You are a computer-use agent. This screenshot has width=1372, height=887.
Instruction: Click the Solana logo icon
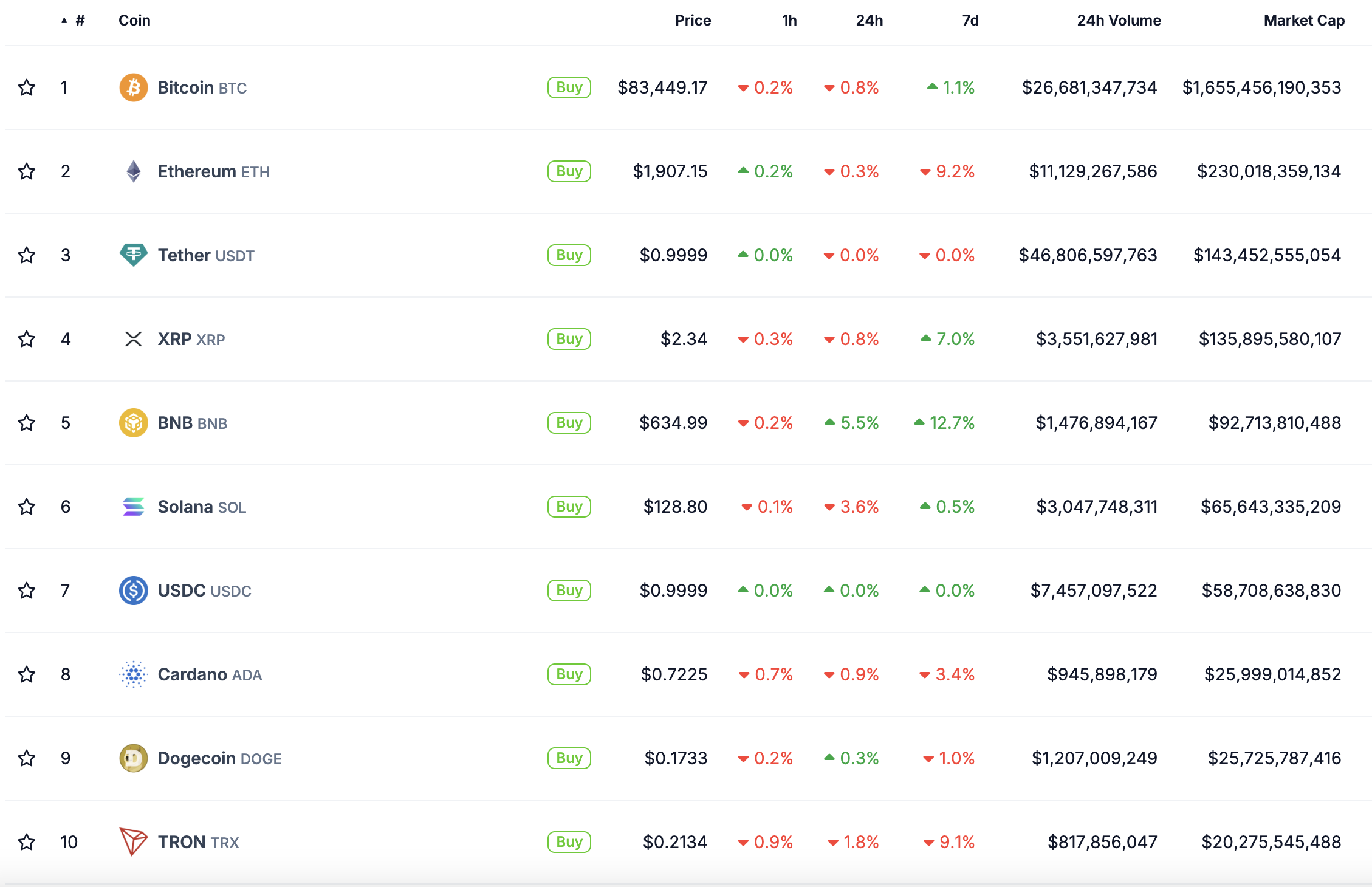tap(134, 507)
